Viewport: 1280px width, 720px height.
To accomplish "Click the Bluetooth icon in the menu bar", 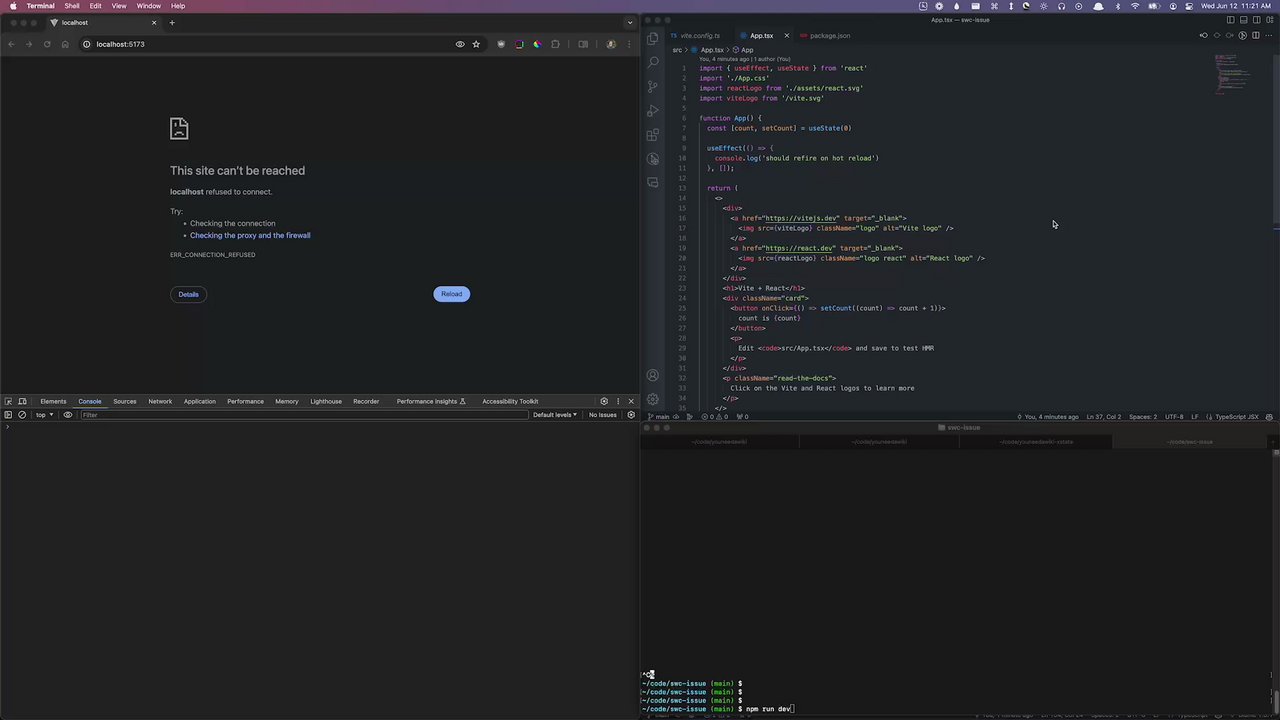I will [x=1118, y=6].
